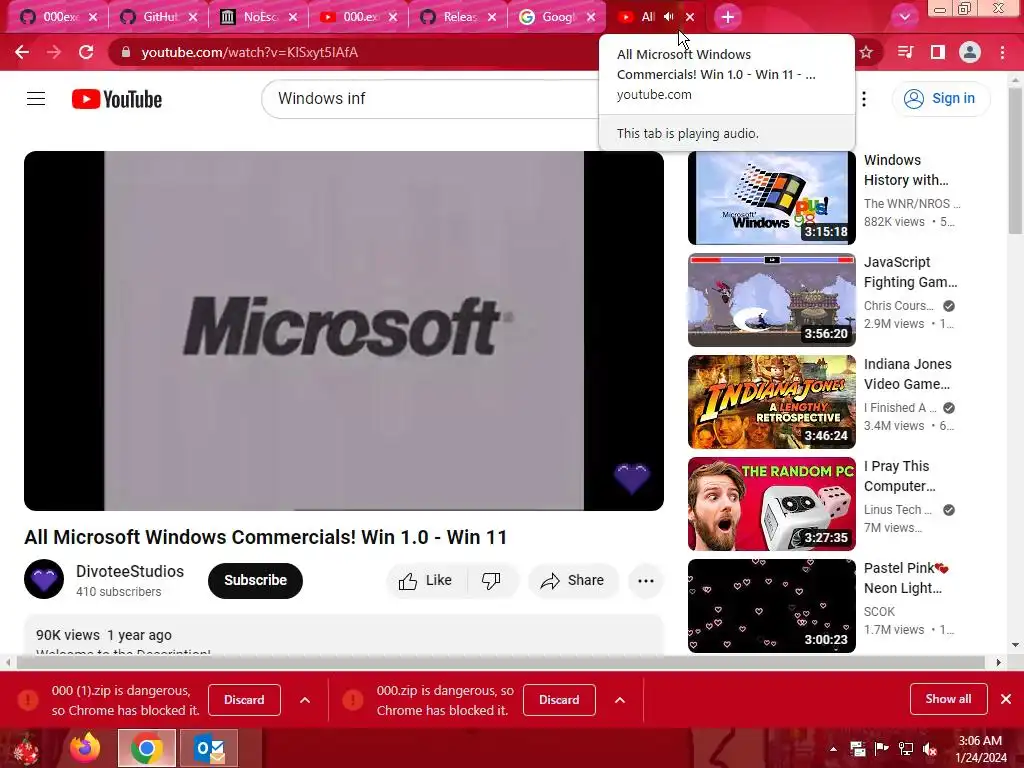Open a new tab with plus button
Viewport: 1024px width, 768px height.
[728, 17]
